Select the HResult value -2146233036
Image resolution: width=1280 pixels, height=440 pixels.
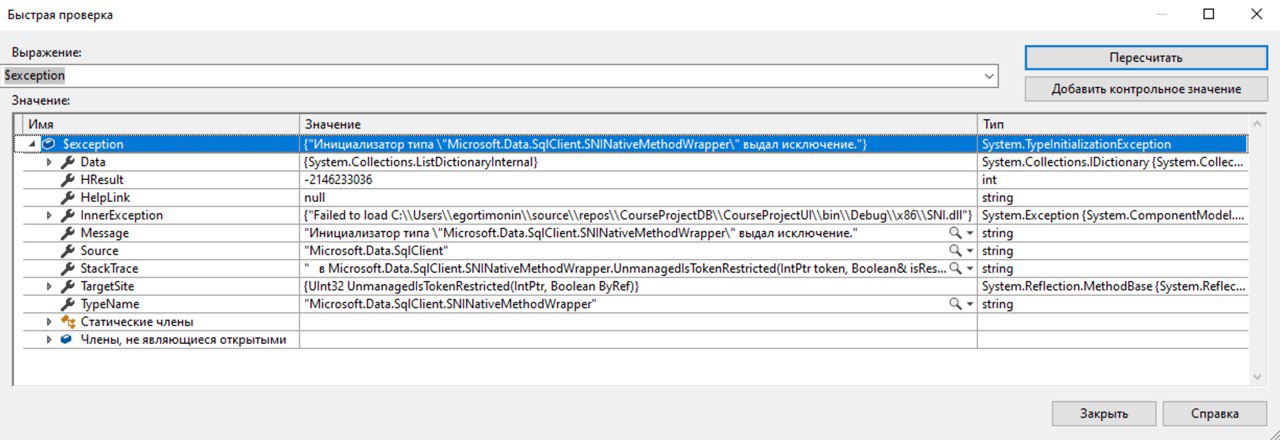pos(338,180)
